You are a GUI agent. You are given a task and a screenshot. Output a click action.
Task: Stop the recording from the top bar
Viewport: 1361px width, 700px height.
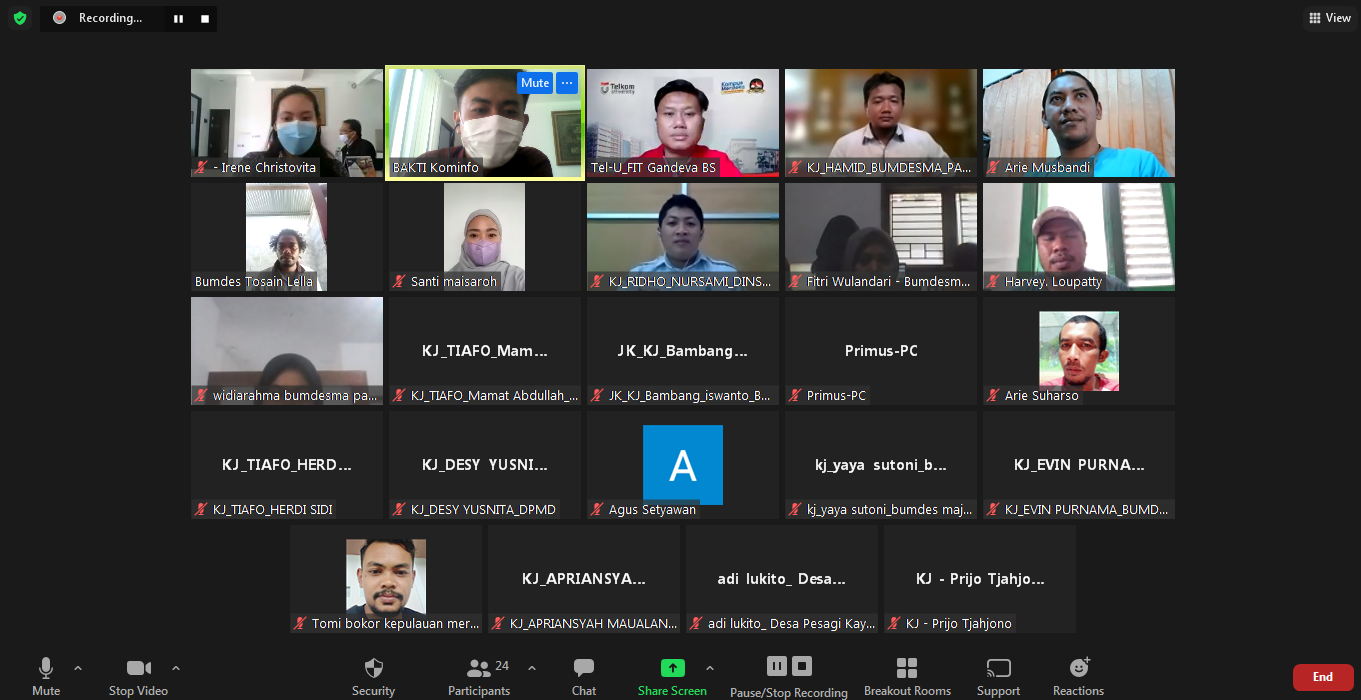click(x=206, y=18)
